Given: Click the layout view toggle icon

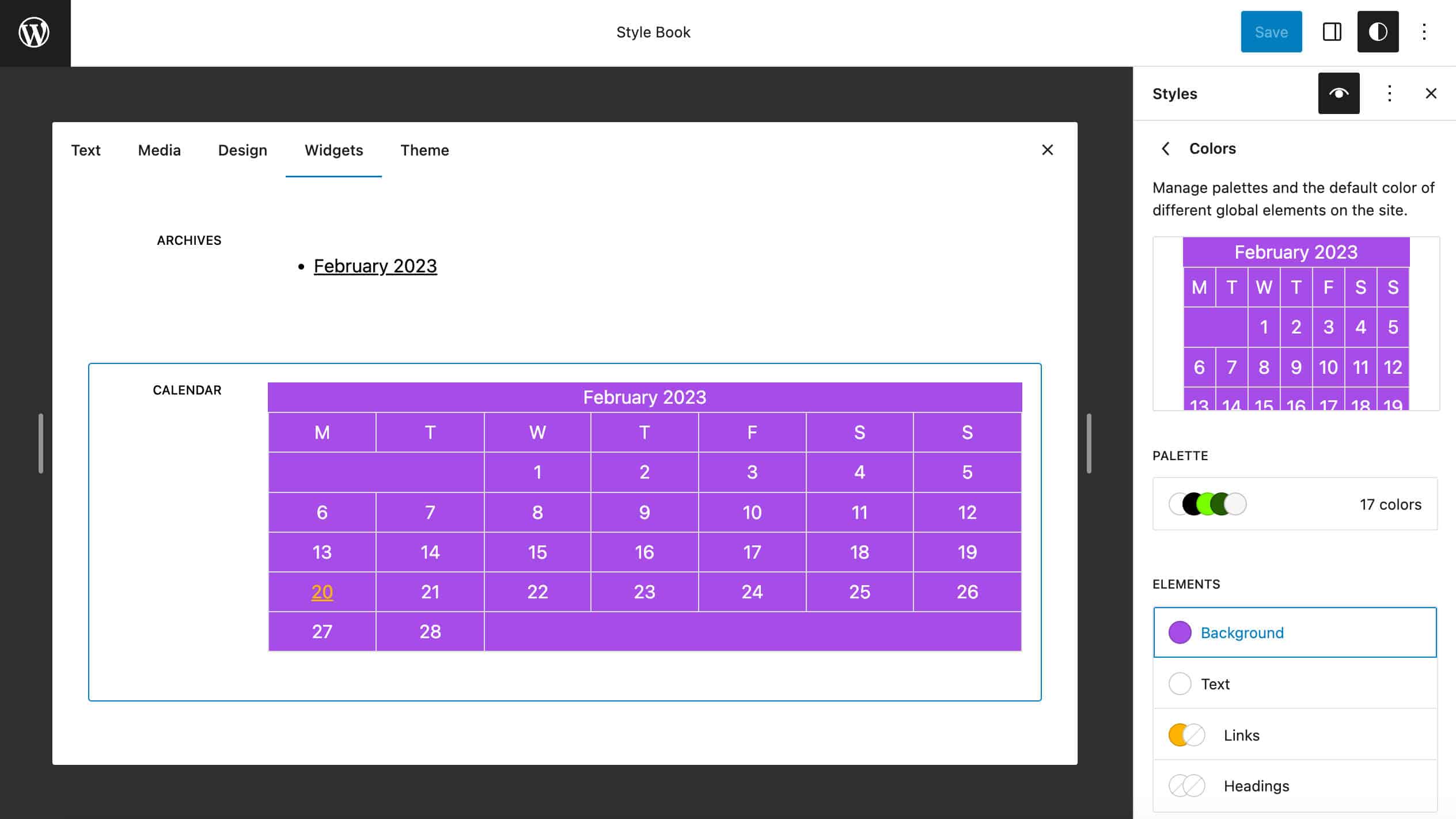Looking at the screenshot, I should (1331, 31).
